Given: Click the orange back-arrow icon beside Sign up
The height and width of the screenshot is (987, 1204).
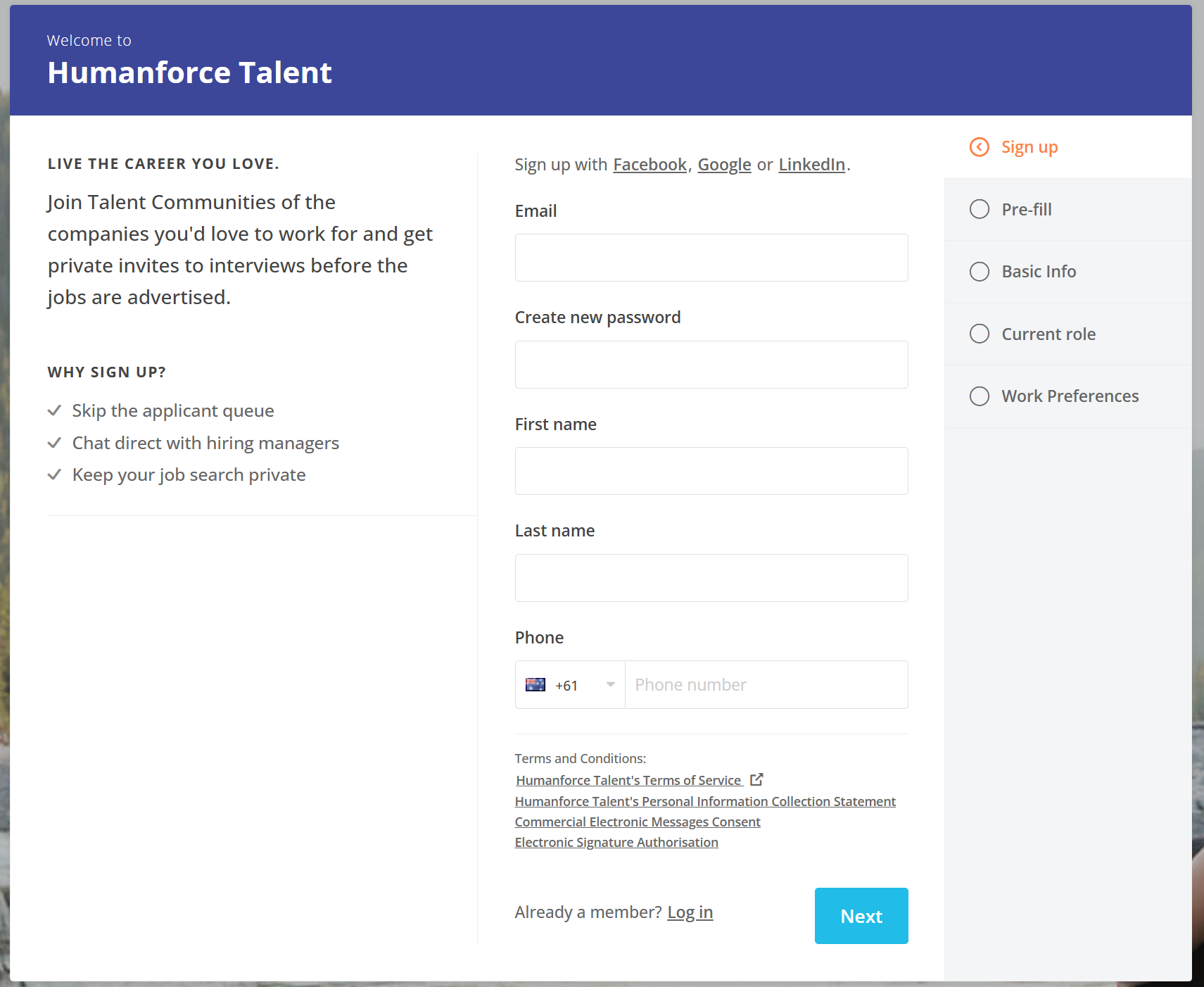Looking at the screenshot, I should point(979,147).
